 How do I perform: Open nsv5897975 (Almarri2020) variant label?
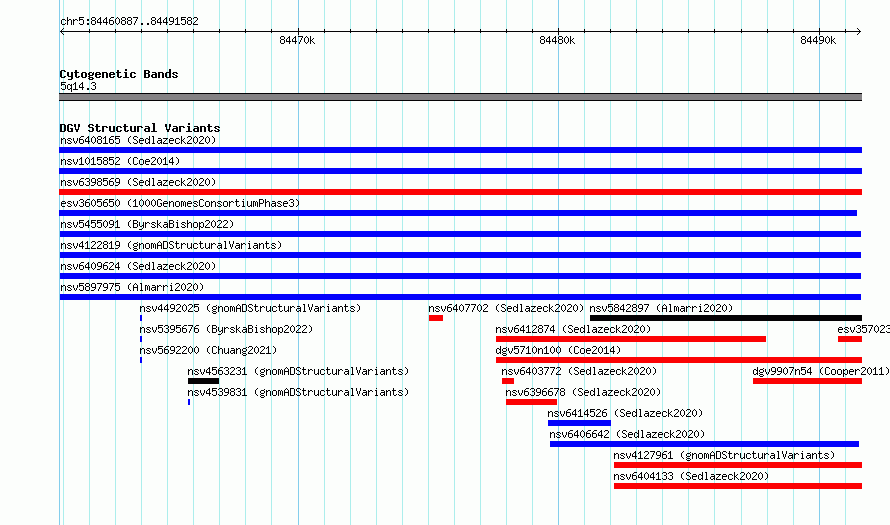[132, 287]
